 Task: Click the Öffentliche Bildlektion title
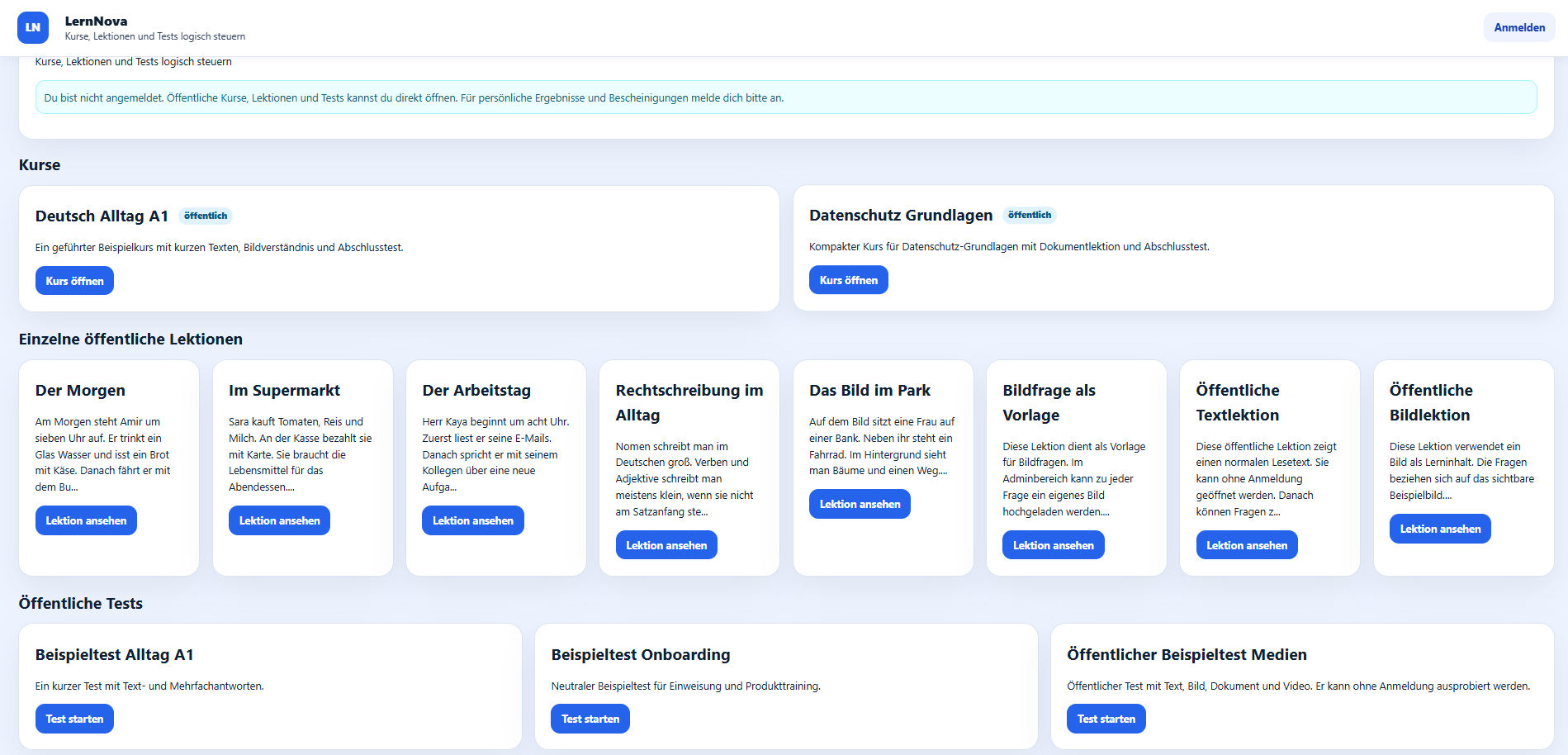click(1431, 402)
